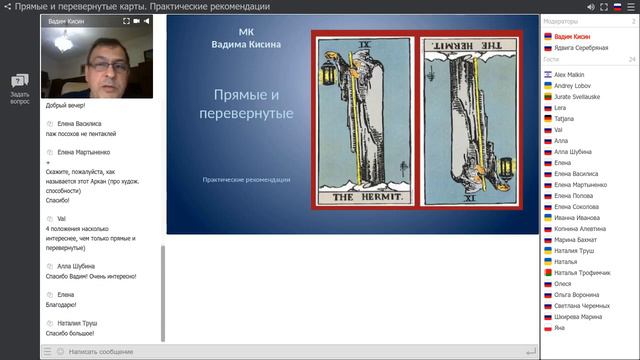Image resolution: width=640 pixels, height=360 pixels.
Task: Click reply icon next to Алла Шубина message
Action: (50, 266)
